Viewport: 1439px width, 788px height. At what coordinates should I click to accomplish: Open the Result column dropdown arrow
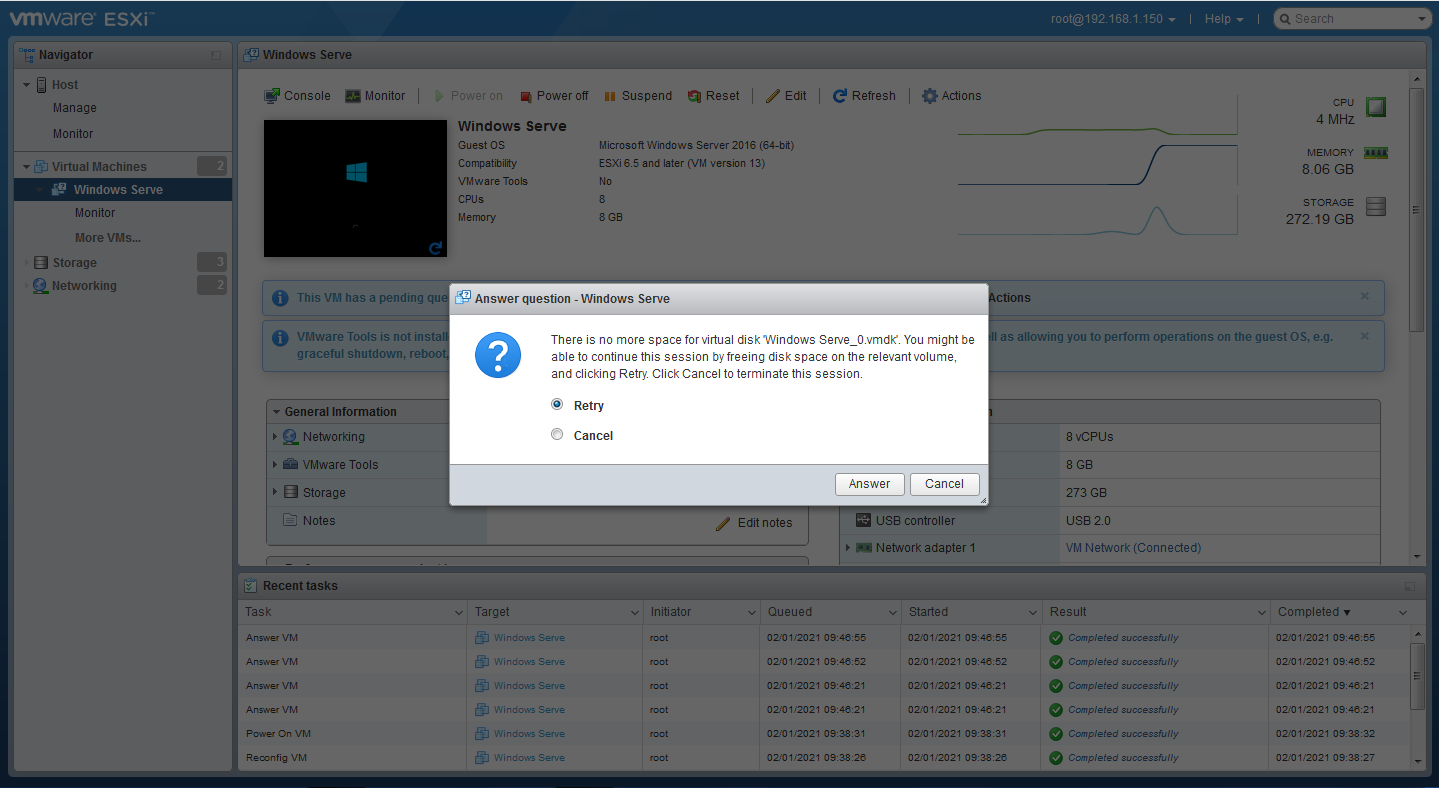[x=1262, y=613]
